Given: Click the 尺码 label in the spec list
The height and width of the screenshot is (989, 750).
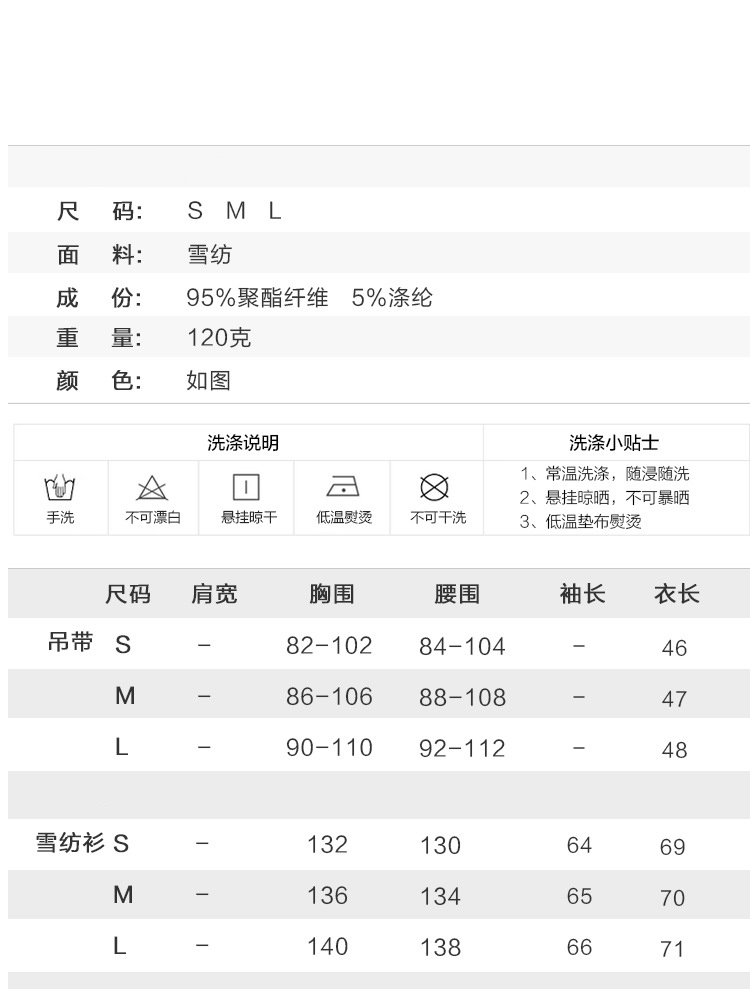Looking at the screenshot, I should tap(100, 211).
